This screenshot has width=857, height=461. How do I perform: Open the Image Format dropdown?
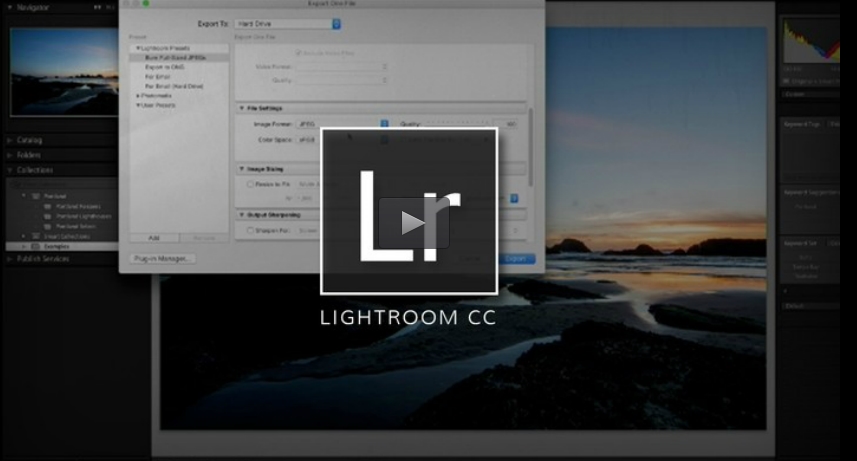tap(343, 124)
